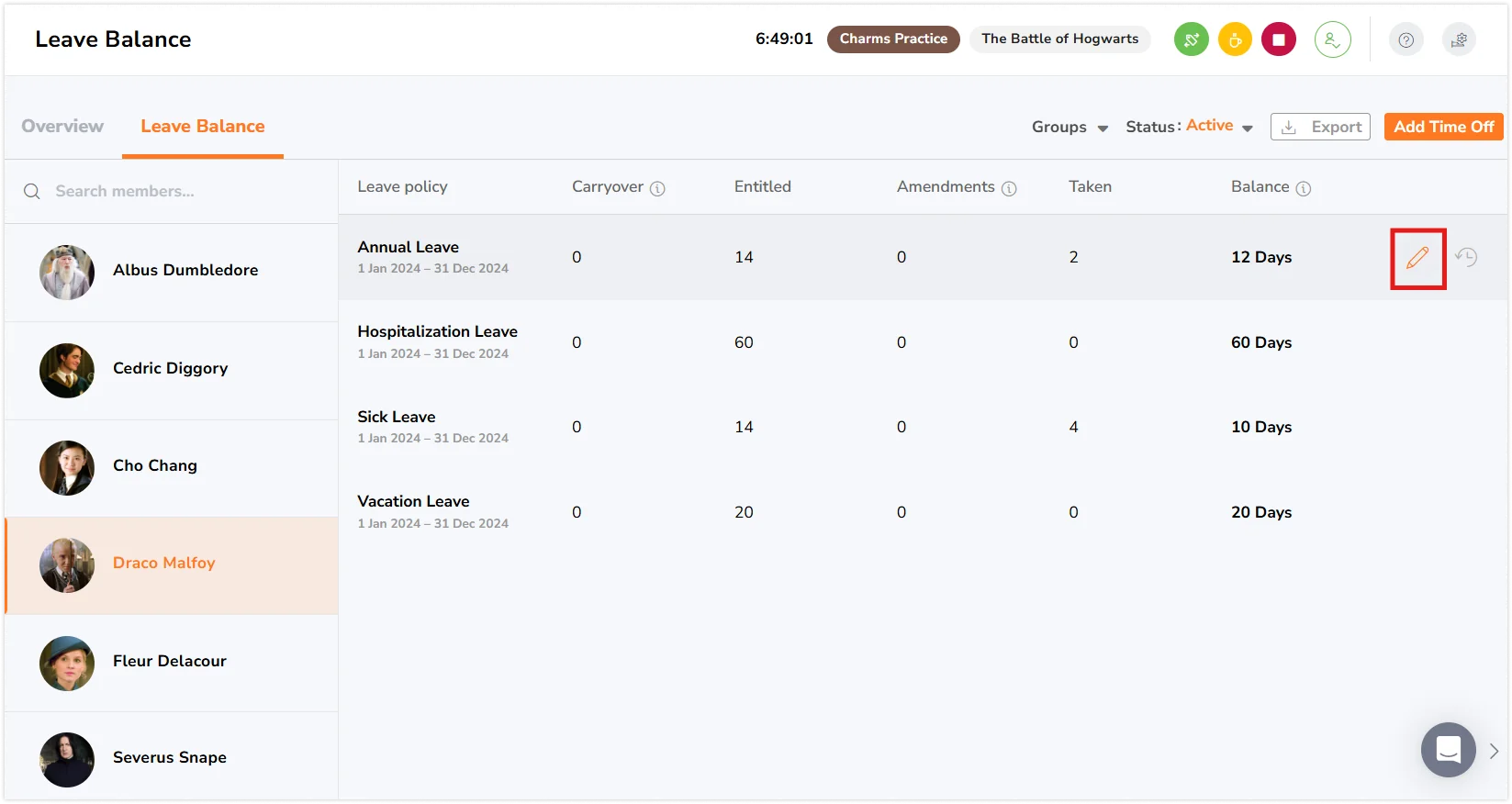1512x804 pixels.
Task: Click the 12 Days balance value
Action: (1261, 257)
